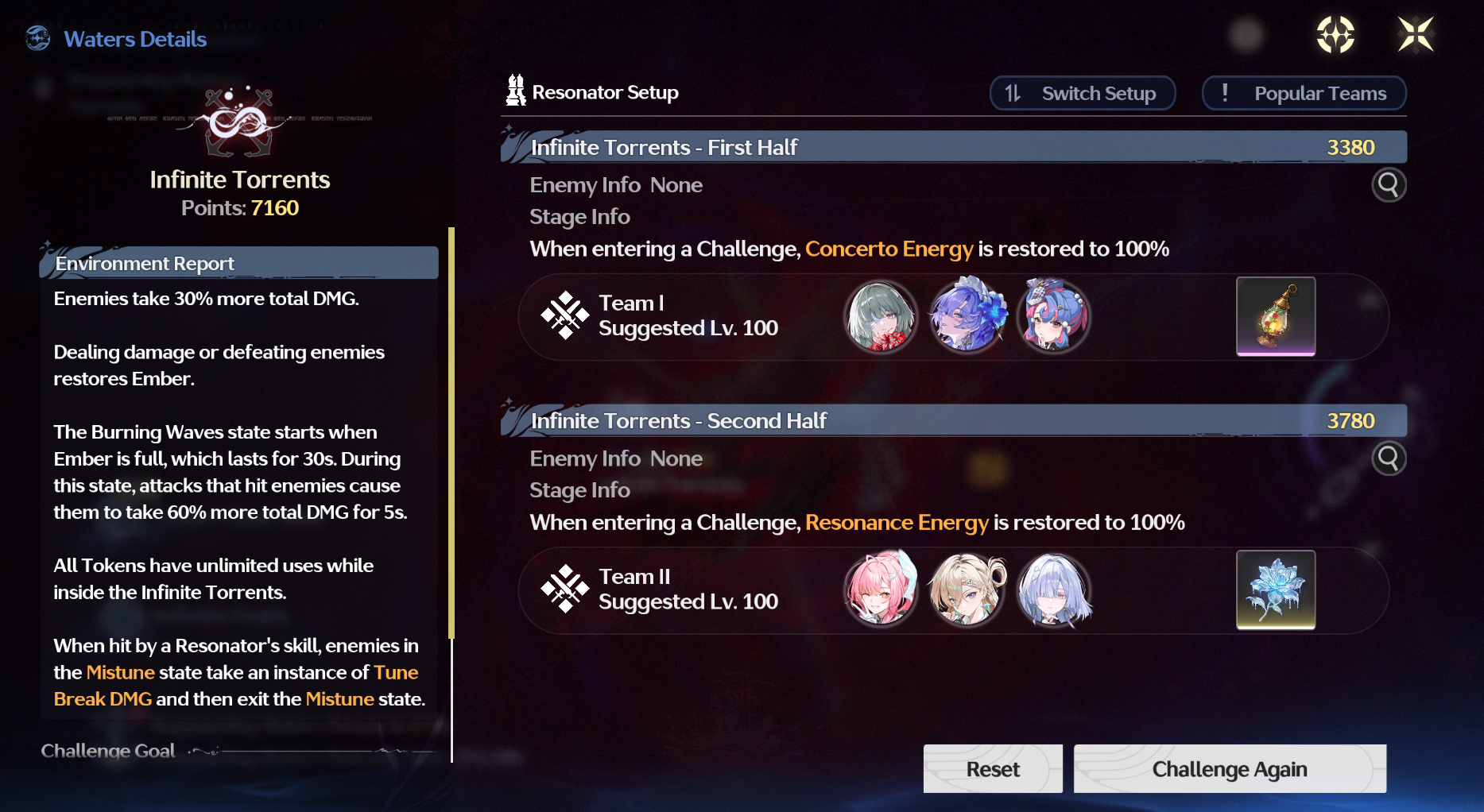
Task: Select the Infinite Torrents - First Half header
Action: pyautogui.click(x=954, y=147)
